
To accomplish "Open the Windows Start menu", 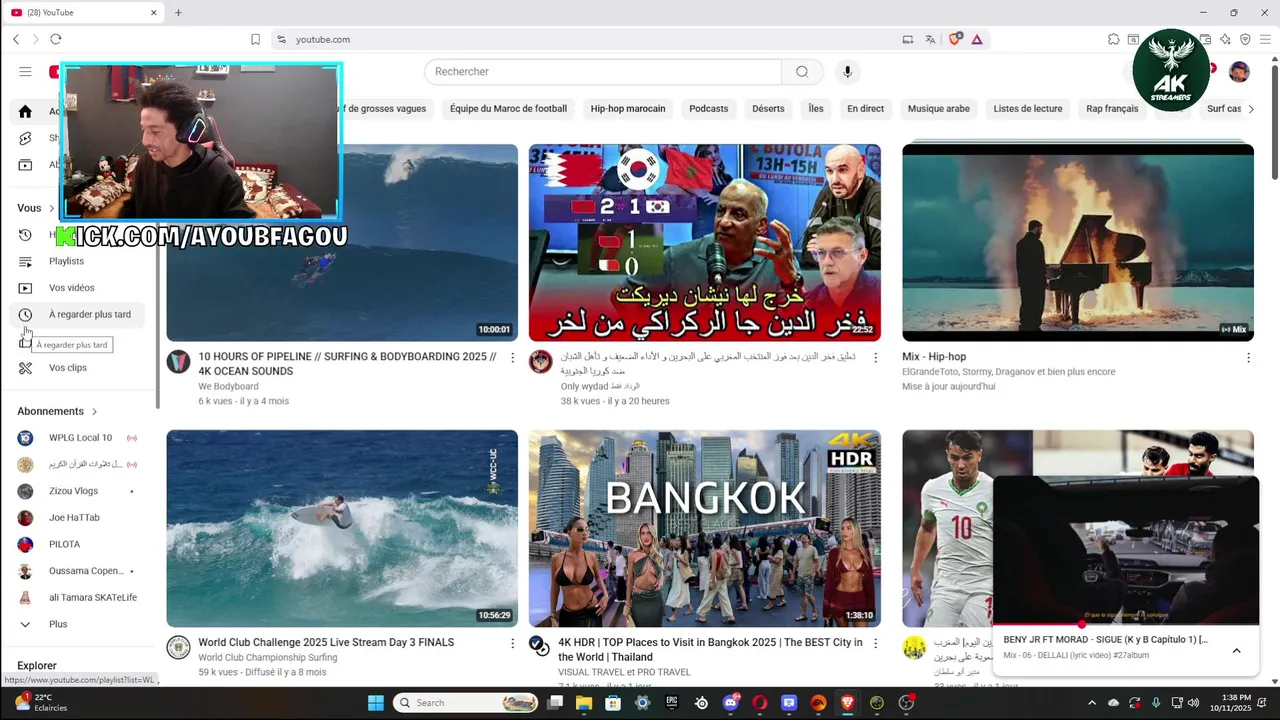I will [x=375, y=703].
